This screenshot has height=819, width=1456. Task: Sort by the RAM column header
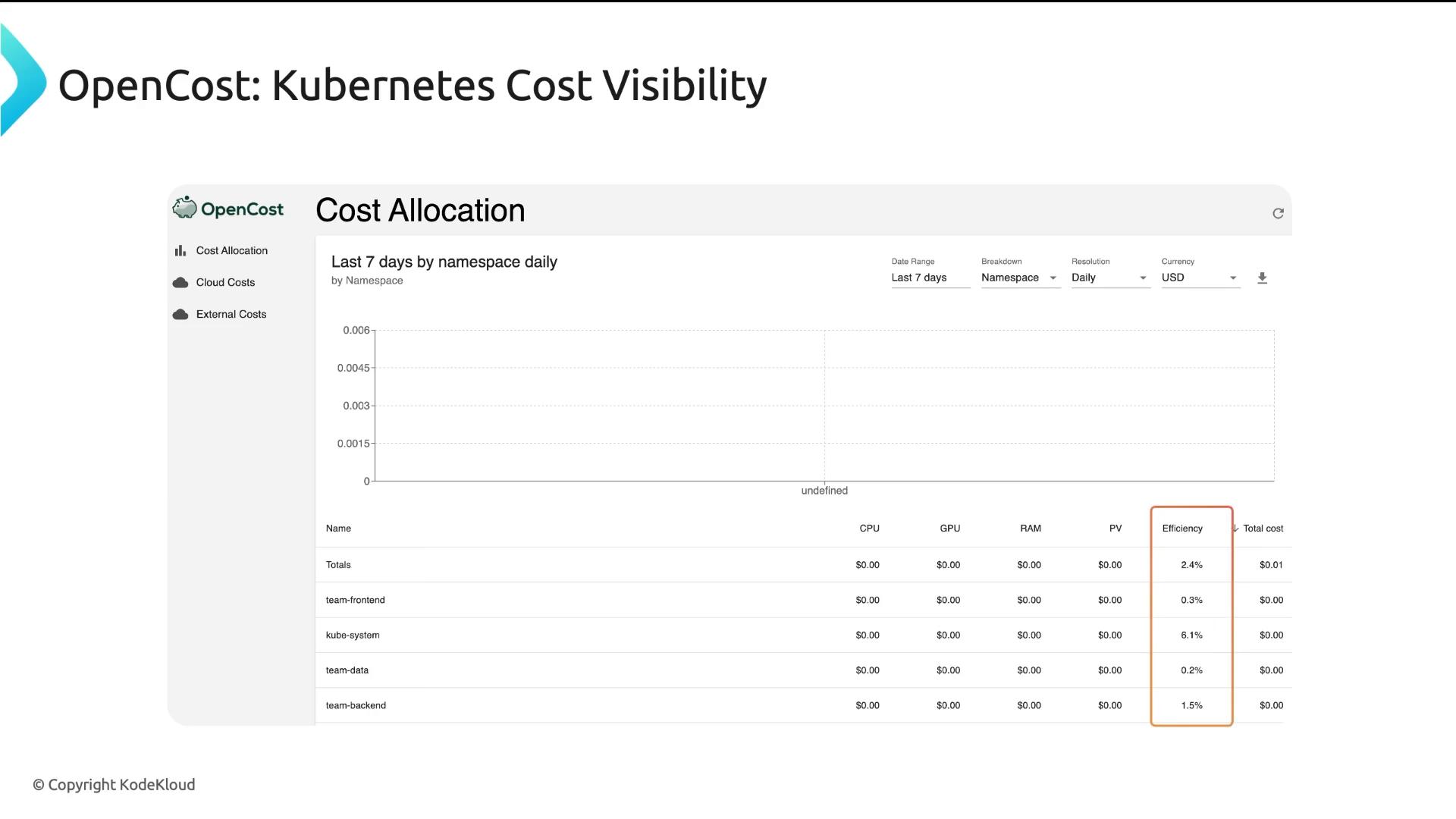[1030, 529]
